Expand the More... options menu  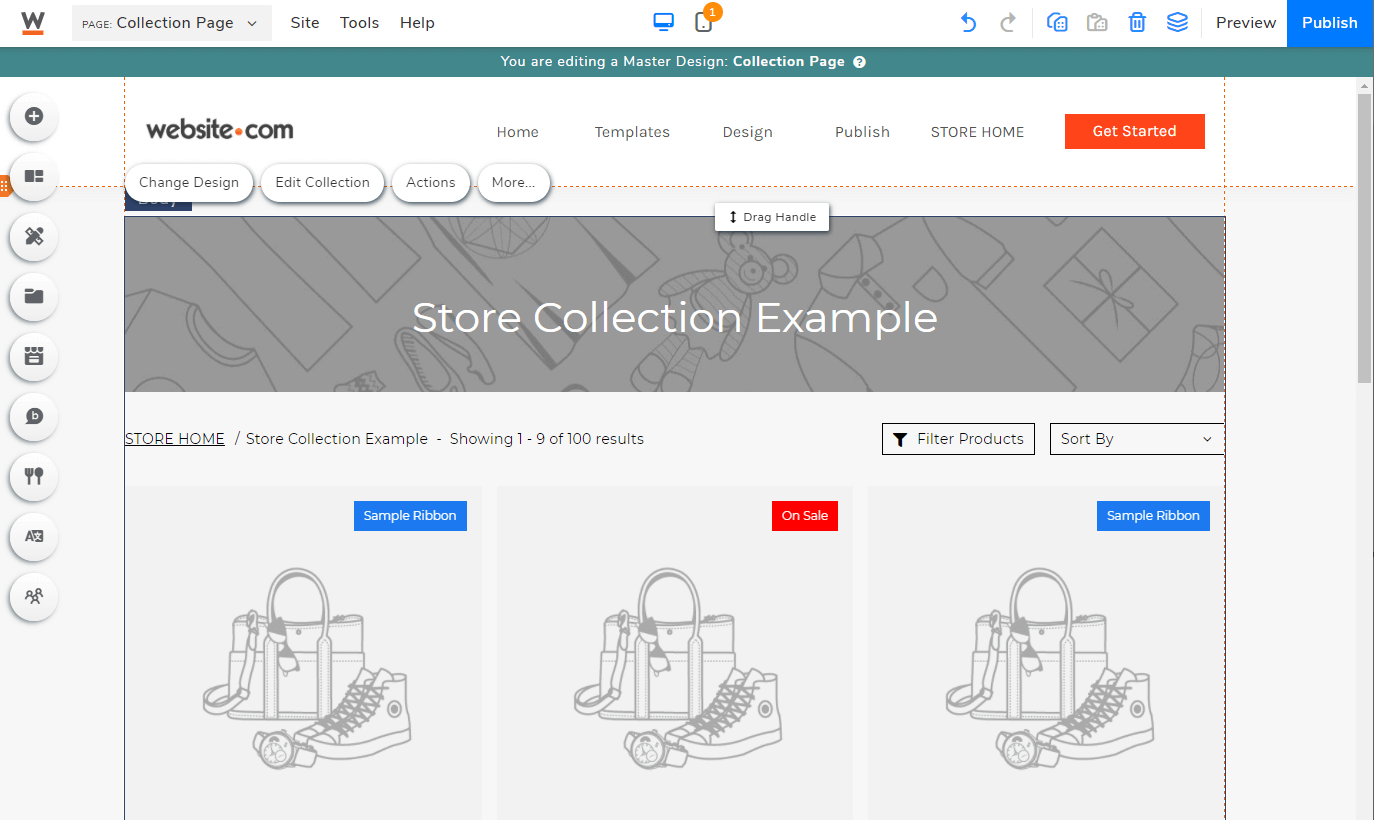(513, 183)
